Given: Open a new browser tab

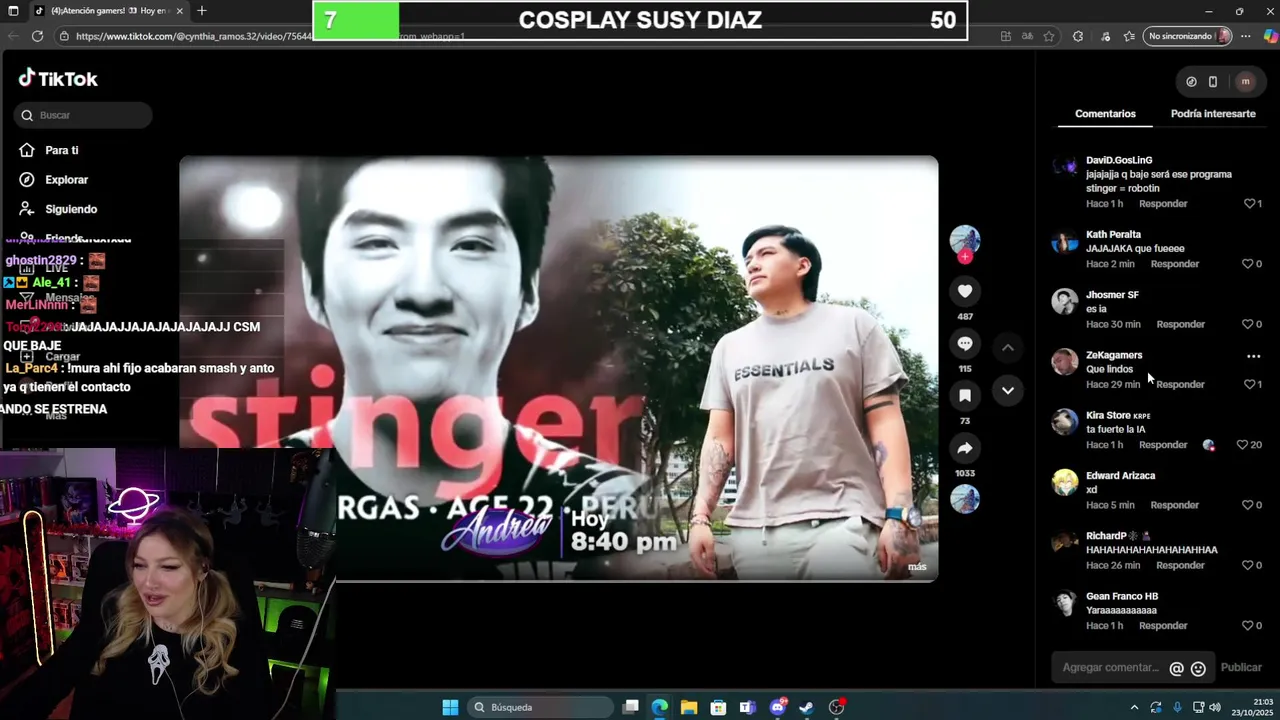Looking at the screenshot, I should pos(202,11).
